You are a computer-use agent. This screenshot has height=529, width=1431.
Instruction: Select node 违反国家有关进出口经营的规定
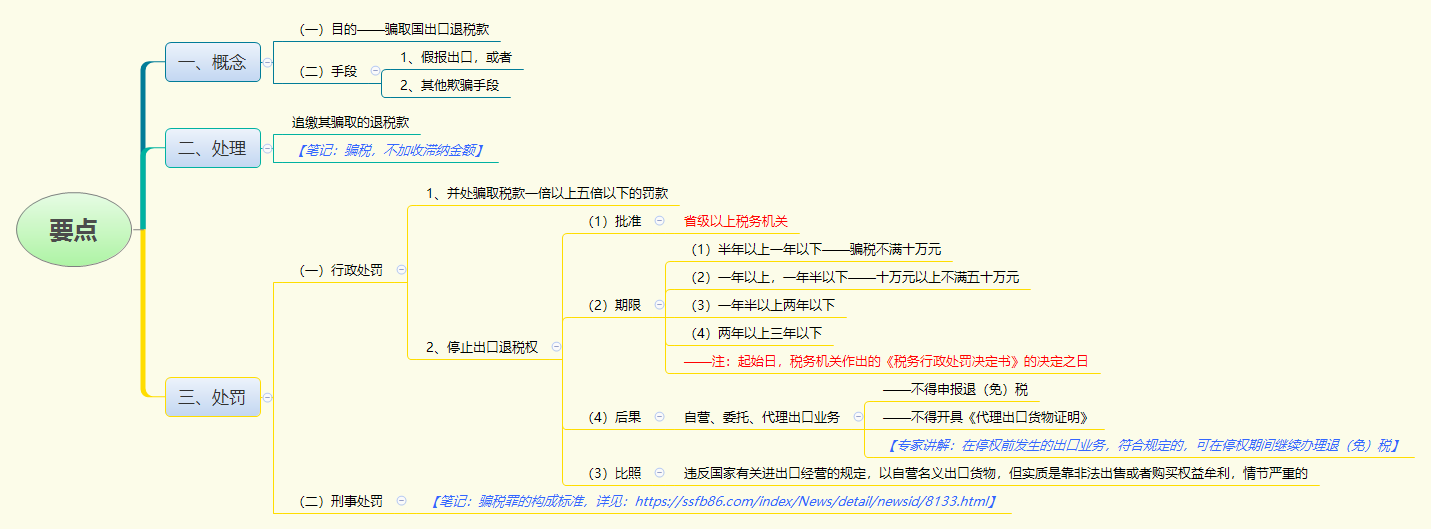coord(996,473)
